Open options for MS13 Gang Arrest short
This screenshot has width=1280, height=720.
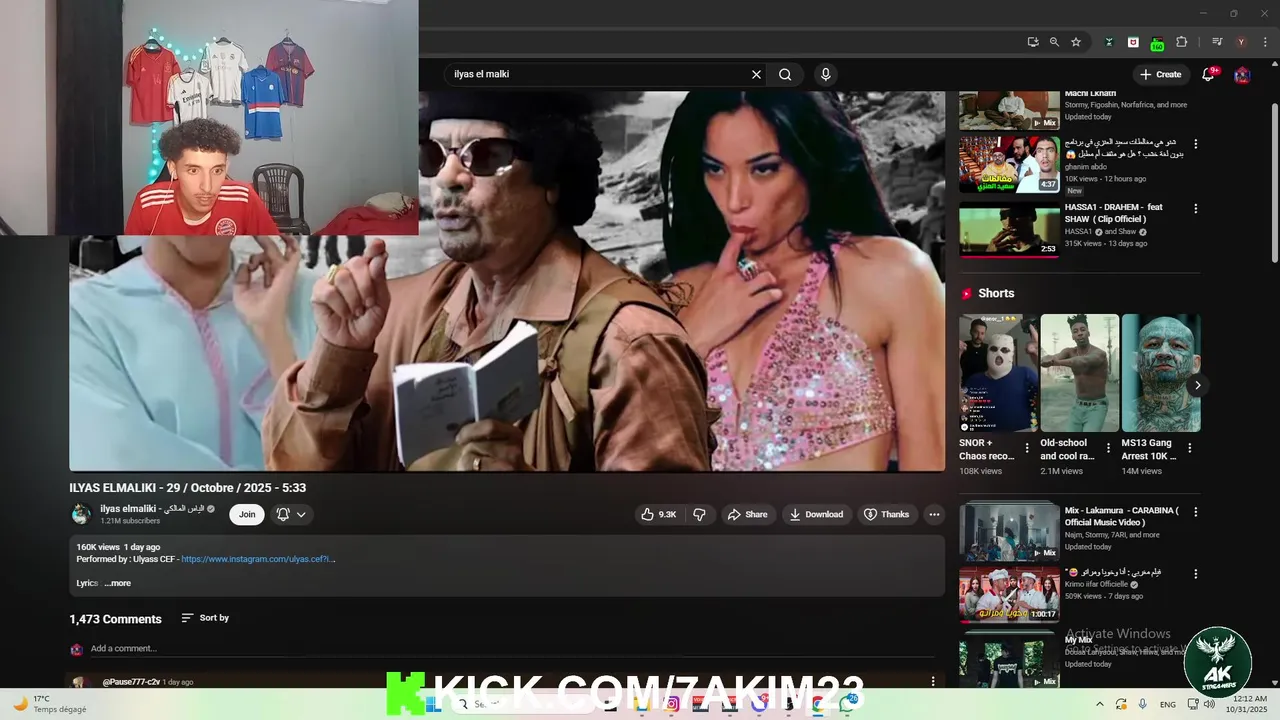coord(1189,447)
